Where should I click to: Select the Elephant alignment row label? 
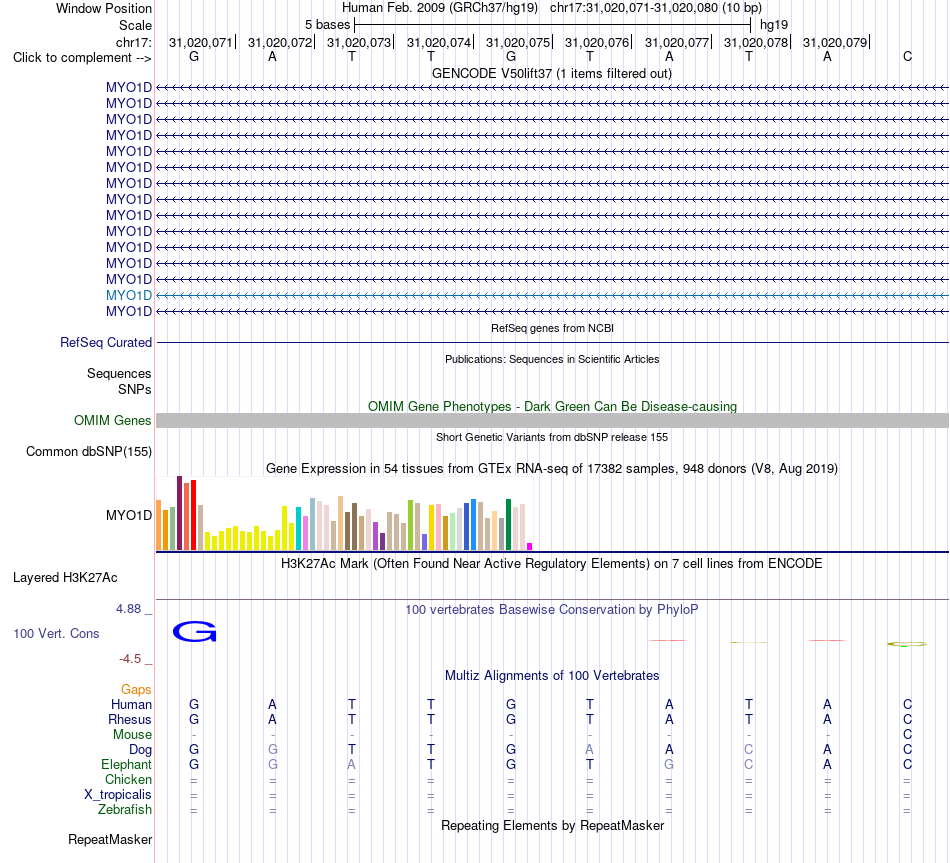[x=126, y=764]
